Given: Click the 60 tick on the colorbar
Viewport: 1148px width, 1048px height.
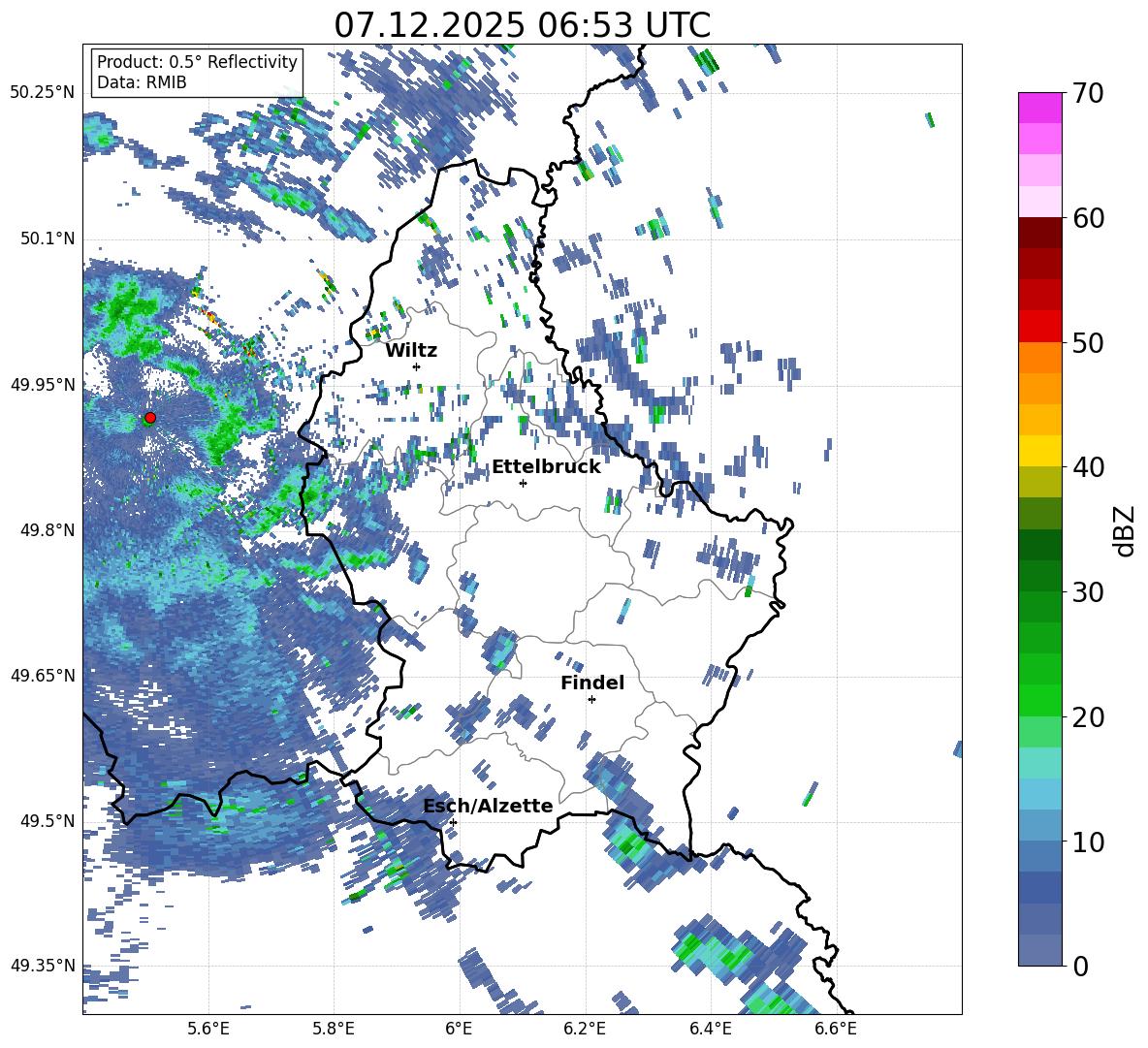Looking at the screenshot, I should coord(1088,218).
